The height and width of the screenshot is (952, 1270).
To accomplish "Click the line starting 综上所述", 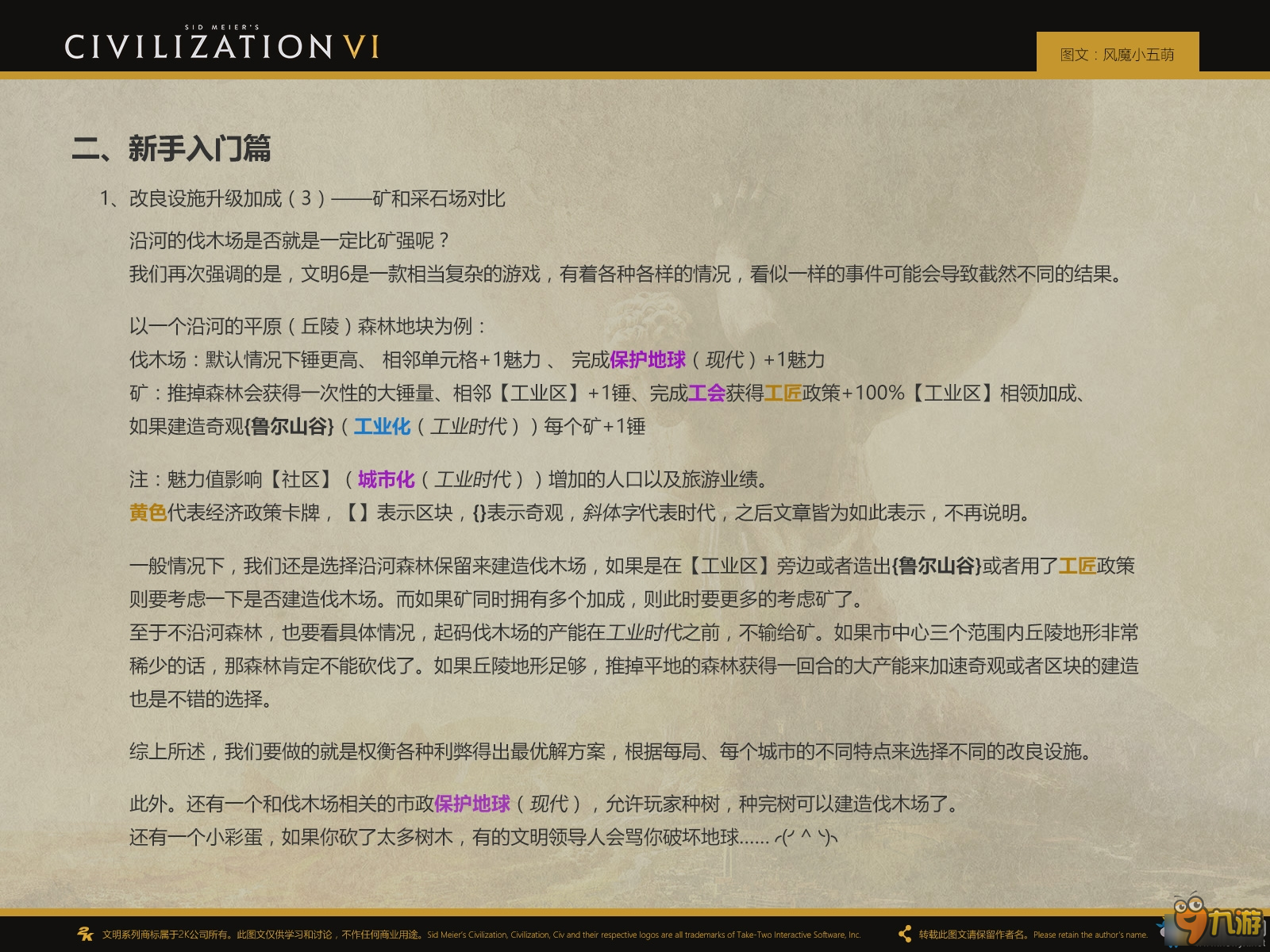I will 613,751.
